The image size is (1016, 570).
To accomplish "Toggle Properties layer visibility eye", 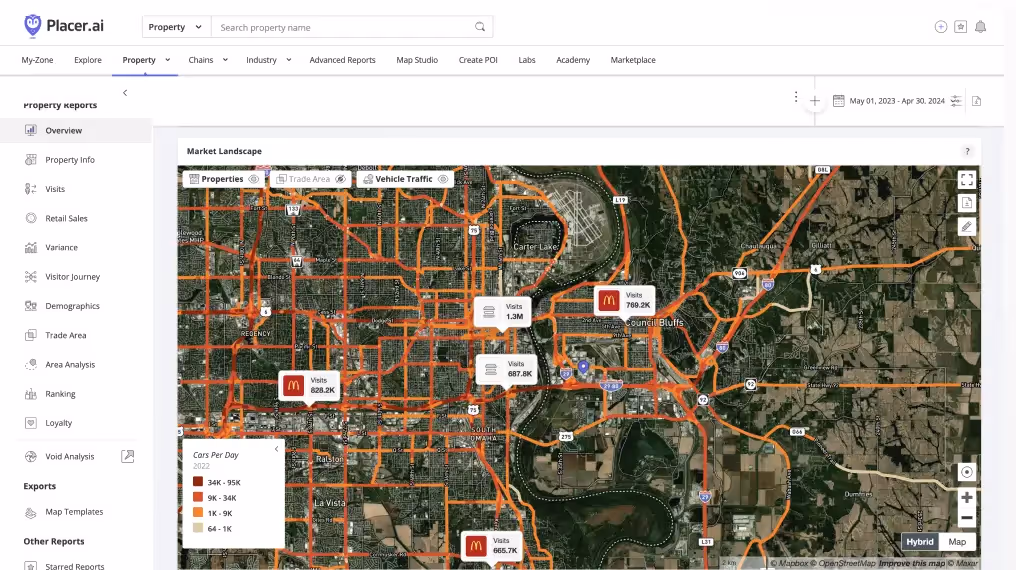I will coord(254,179).
